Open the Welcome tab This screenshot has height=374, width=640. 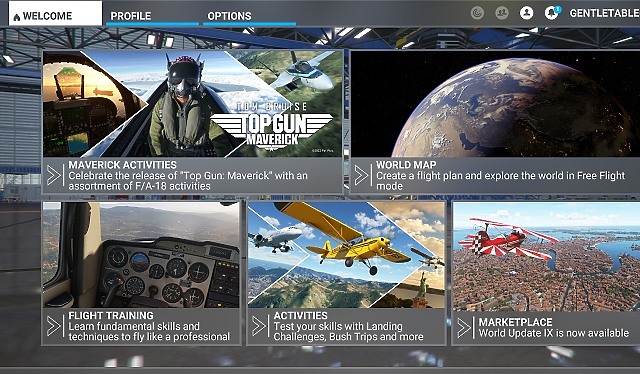click(x=55, y=13)
